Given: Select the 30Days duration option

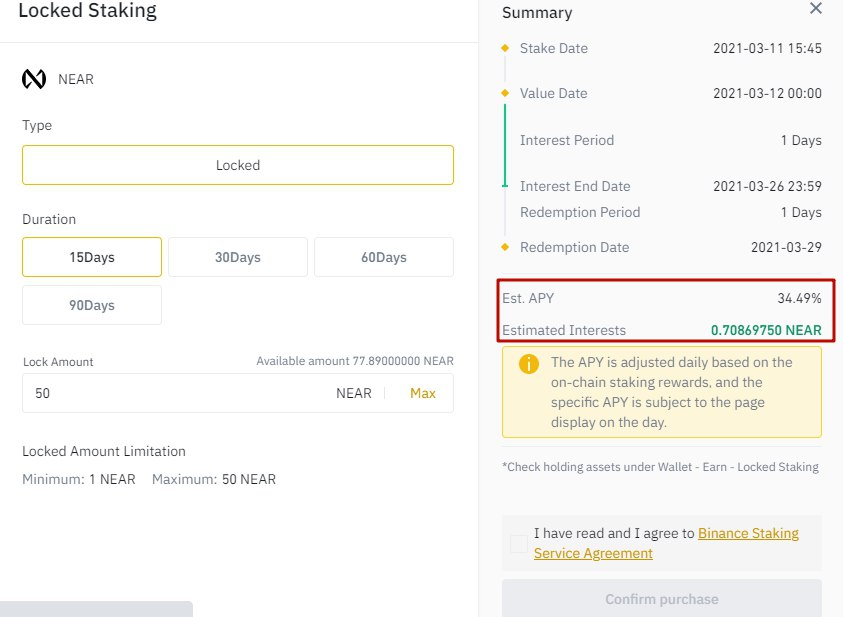Looking at the screenshot, I should coord(238,257).
